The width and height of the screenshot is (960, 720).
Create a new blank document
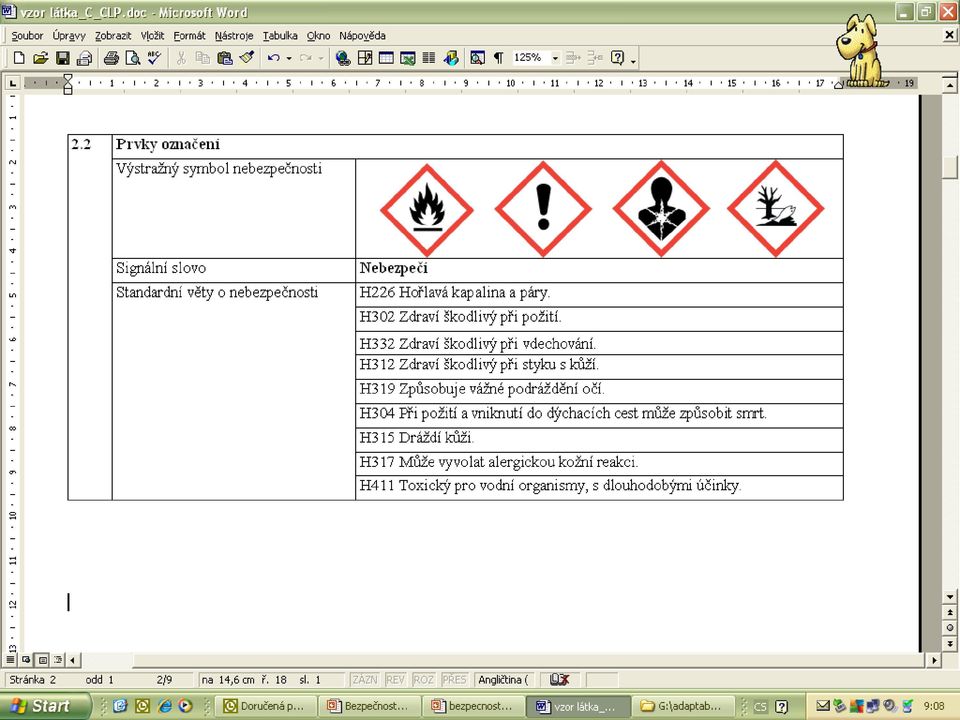point(19,58)
